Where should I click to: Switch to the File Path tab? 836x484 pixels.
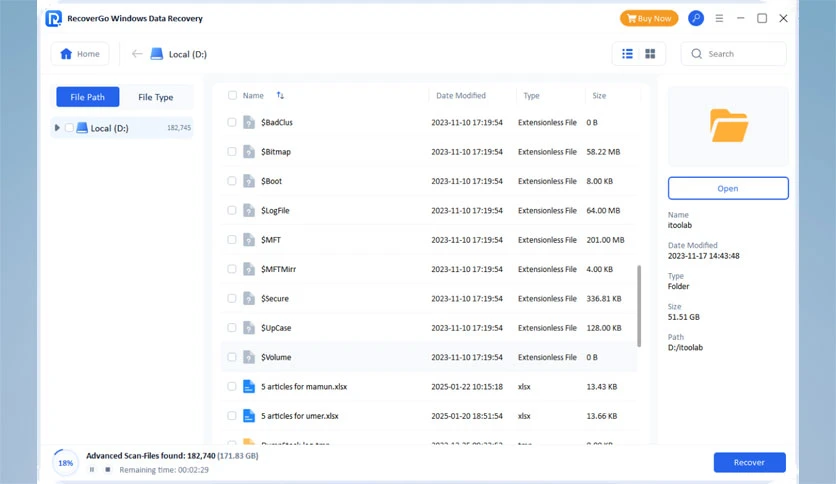(x=87, y=97)
